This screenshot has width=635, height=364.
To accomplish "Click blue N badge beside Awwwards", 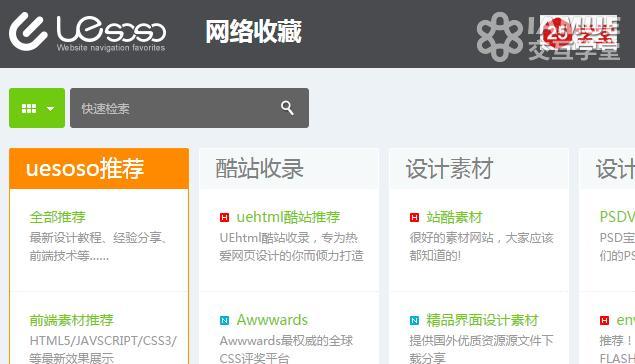I will 224,321.
